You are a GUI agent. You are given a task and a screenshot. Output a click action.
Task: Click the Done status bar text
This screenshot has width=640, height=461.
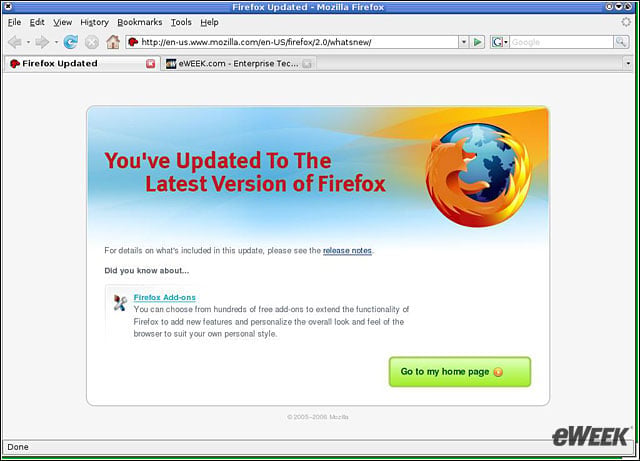(18, 447)
